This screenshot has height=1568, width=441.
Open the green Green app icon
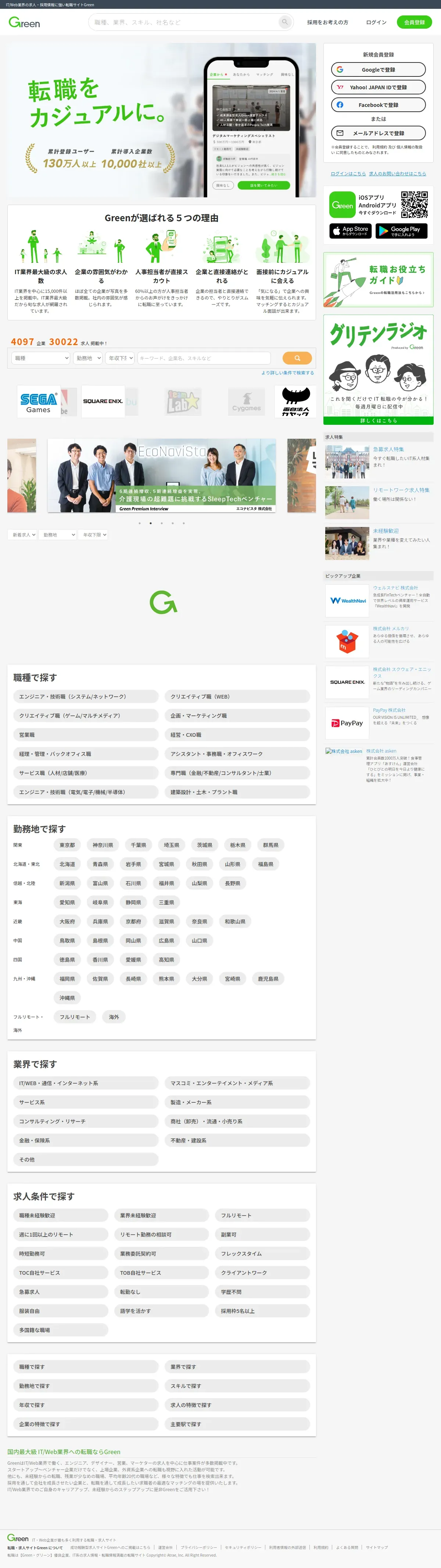click(x=342, y=205)
